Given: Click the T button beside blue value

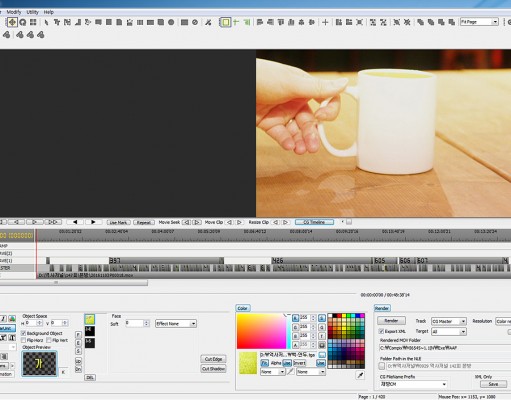Looking at the screenshot, I should tap(321, 336).
